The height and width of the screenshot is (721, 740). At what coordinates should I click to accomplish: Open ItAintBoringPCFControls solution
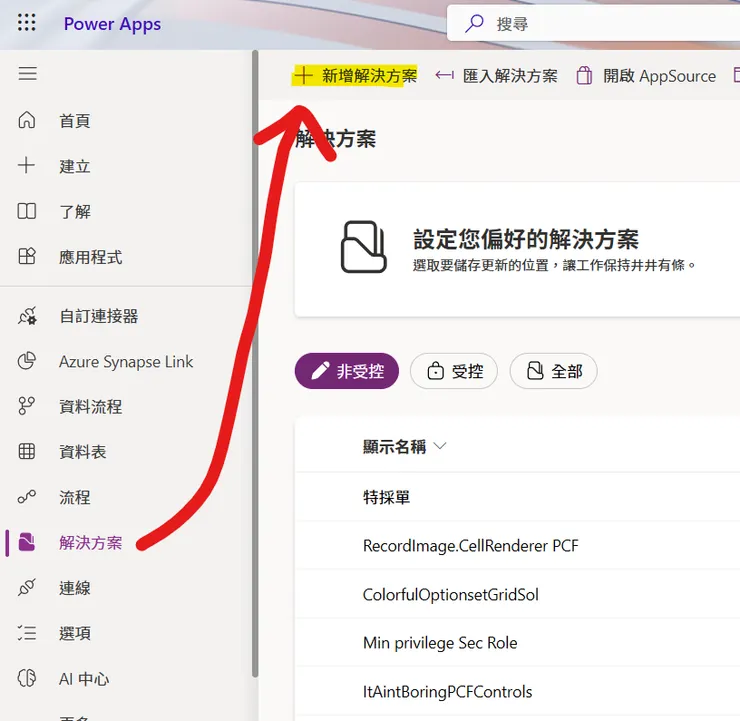point(447,692)
